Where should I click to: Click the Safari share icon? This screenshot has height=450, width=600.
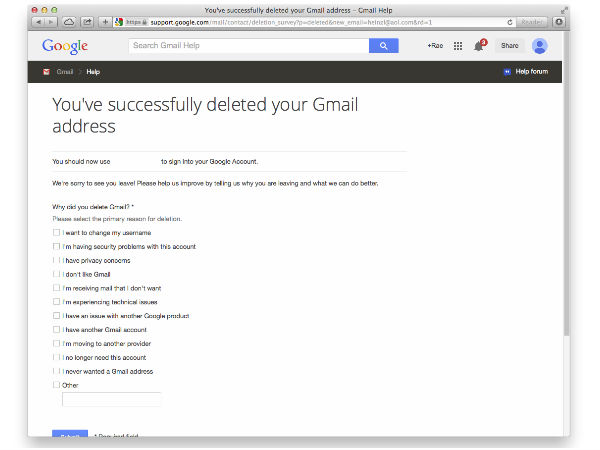tap(87, 21)
